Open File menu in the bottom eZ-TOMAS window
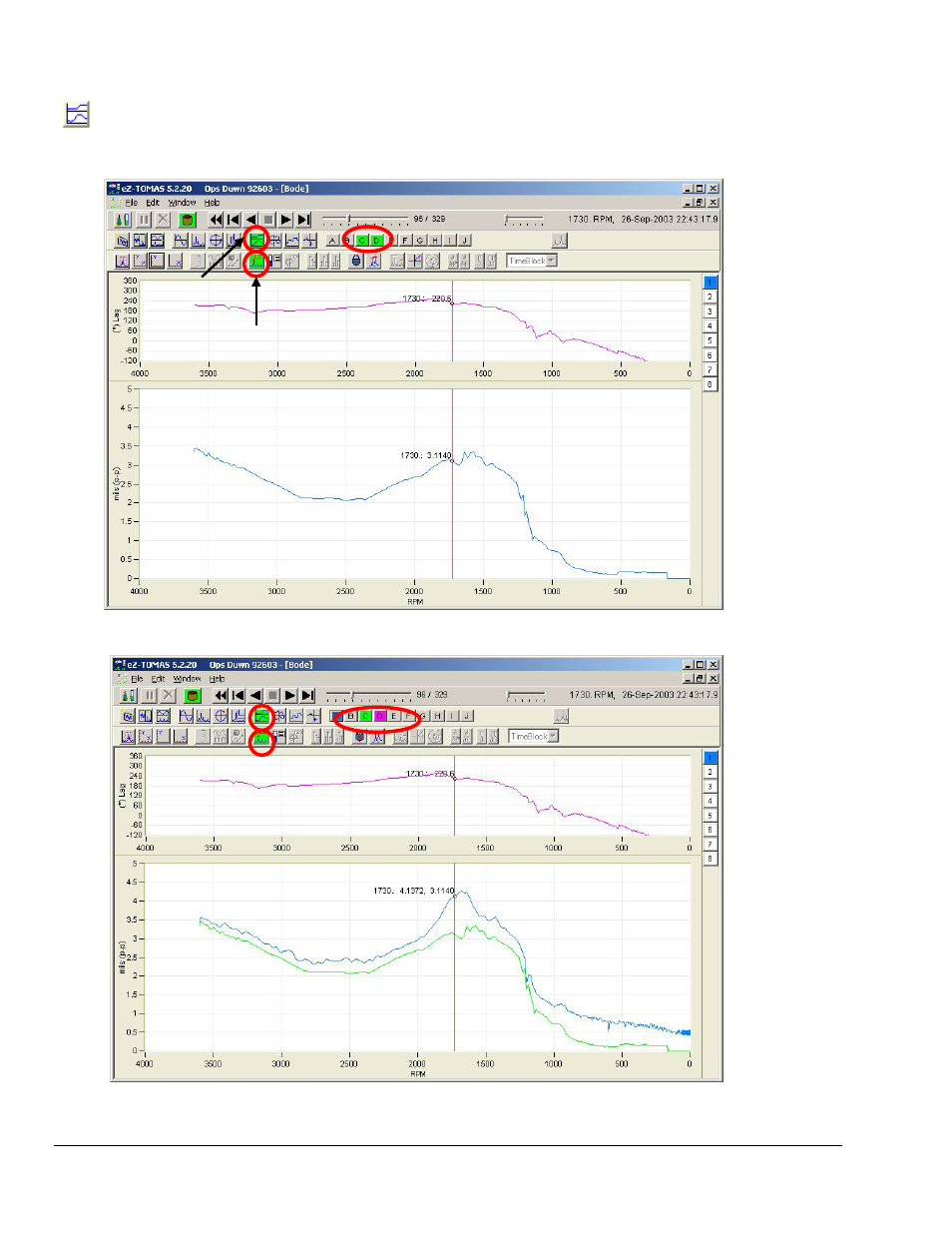 tap(137, 679)
